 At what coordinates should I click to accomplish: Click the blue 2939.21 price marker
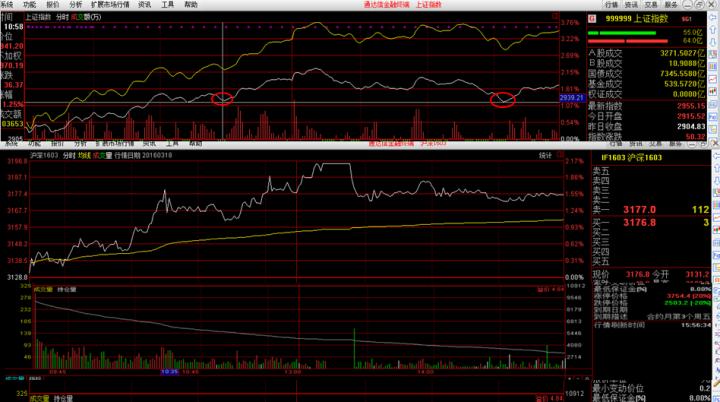[571, 98]
